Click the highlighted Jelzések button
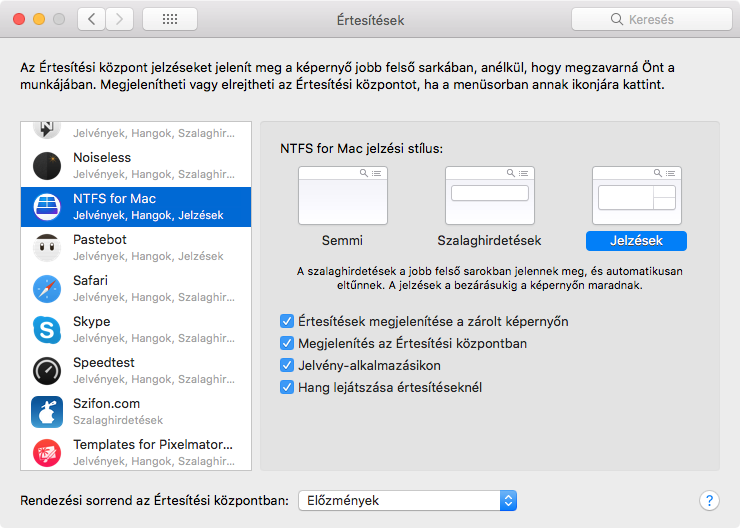This screenshot has width=740, height=528. click(636, 241)
